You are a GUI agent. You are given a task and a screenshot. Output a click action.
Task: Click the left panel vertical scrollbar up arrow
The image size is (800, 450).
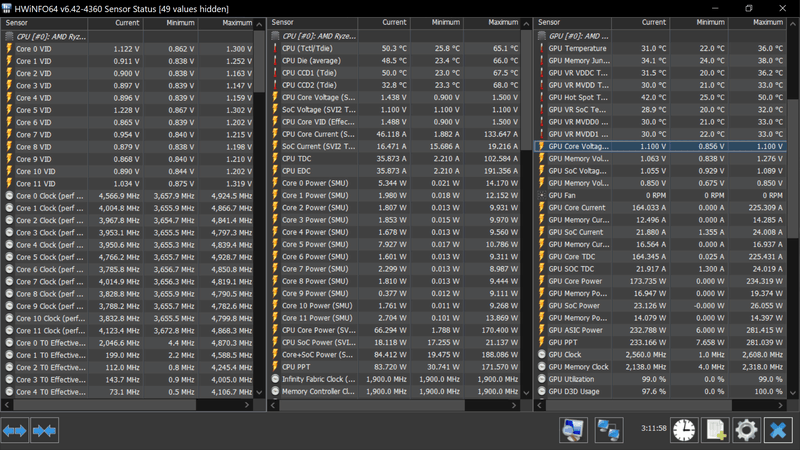pos(259,24)
